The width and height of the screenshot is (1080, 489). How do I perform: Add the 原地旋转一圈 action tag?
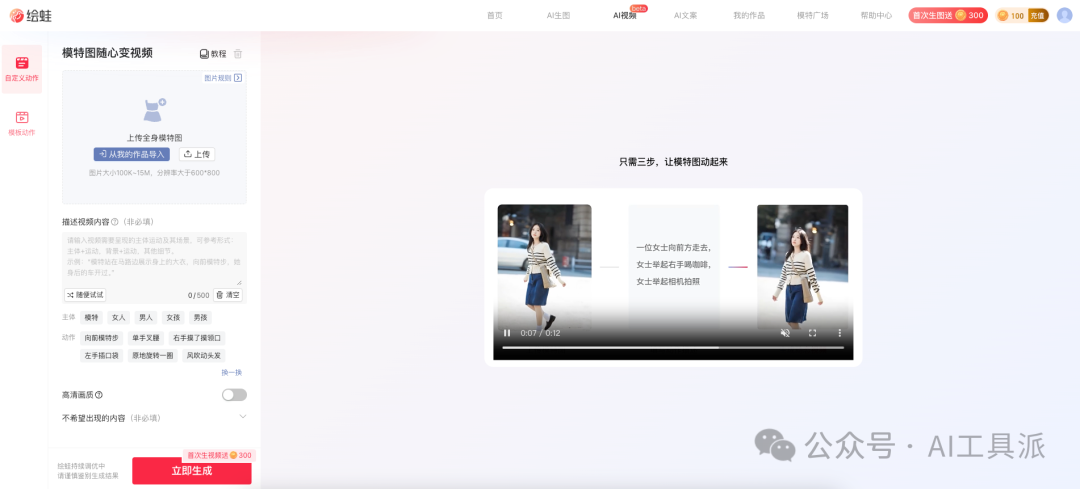pyautogui.click(x=153, y=356)
